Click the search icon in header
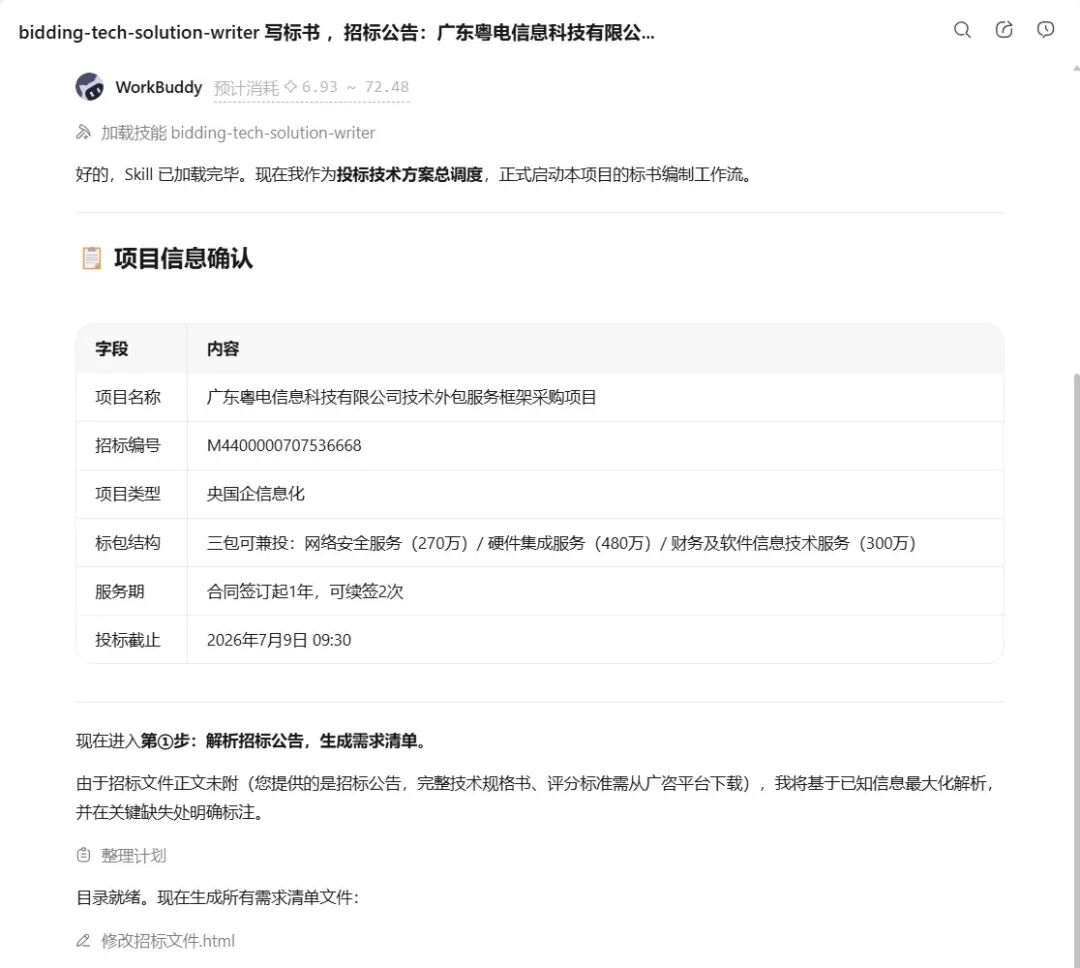The image size is (1080, 968). [962, 30]
